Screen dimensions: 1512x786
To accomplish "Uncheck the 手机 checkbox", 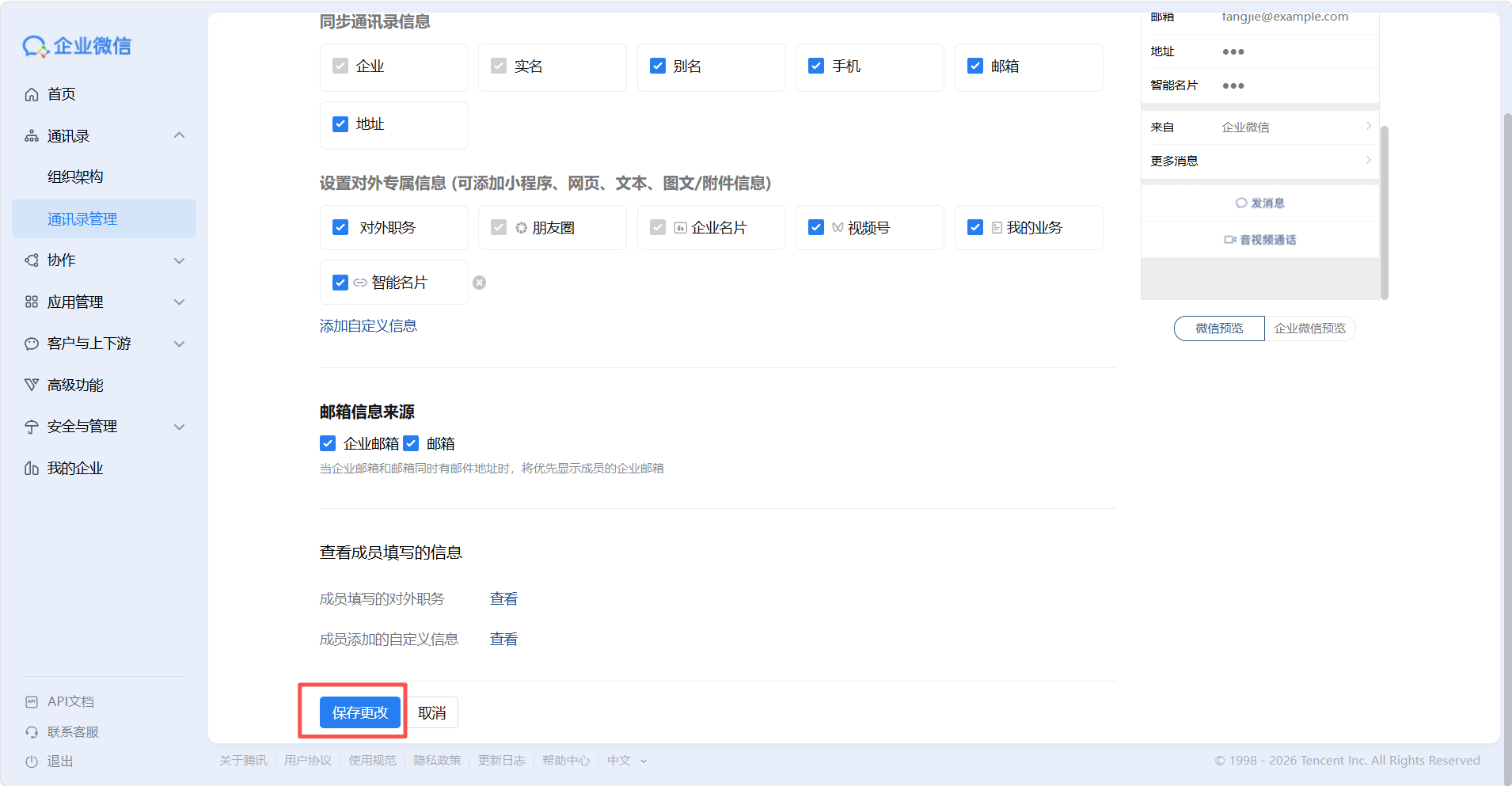I will [x=816, y=66].
